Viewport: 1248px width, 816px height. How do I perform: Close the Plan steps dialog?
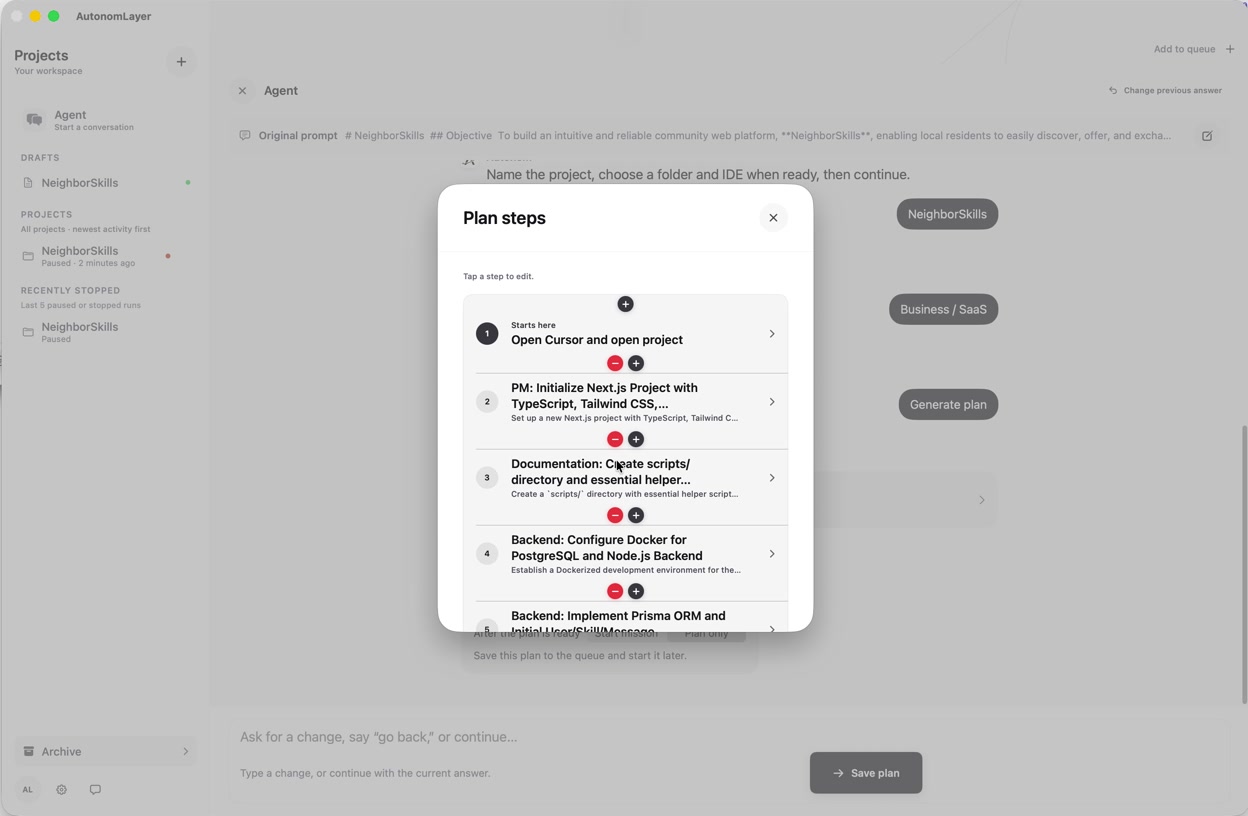pos(773,218)
